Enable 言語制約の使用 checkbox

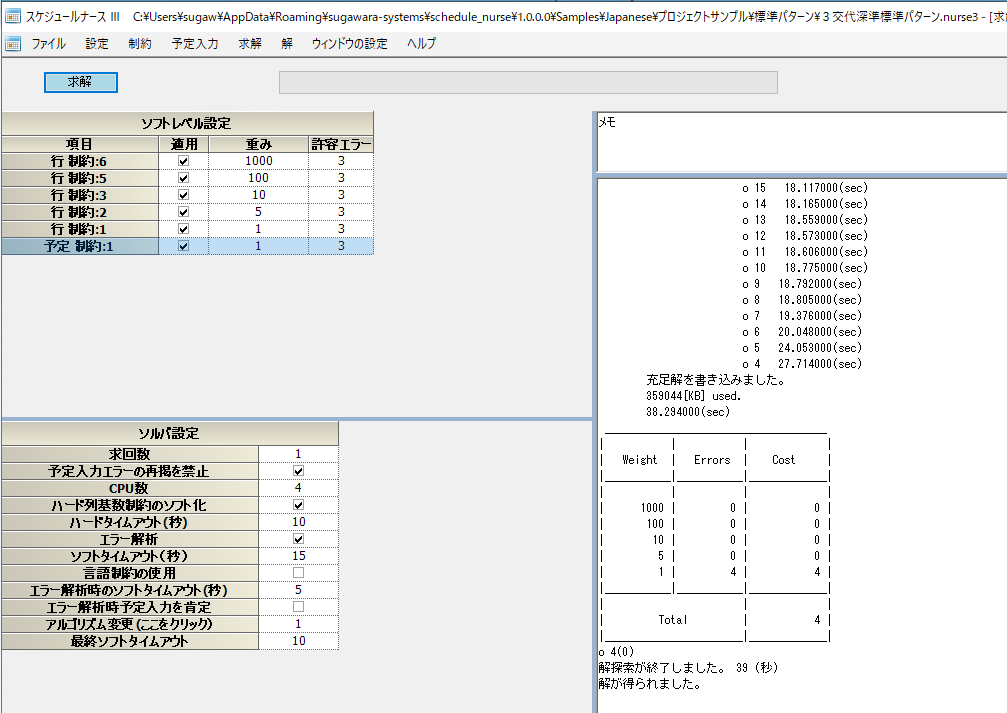tap(299, 573)
